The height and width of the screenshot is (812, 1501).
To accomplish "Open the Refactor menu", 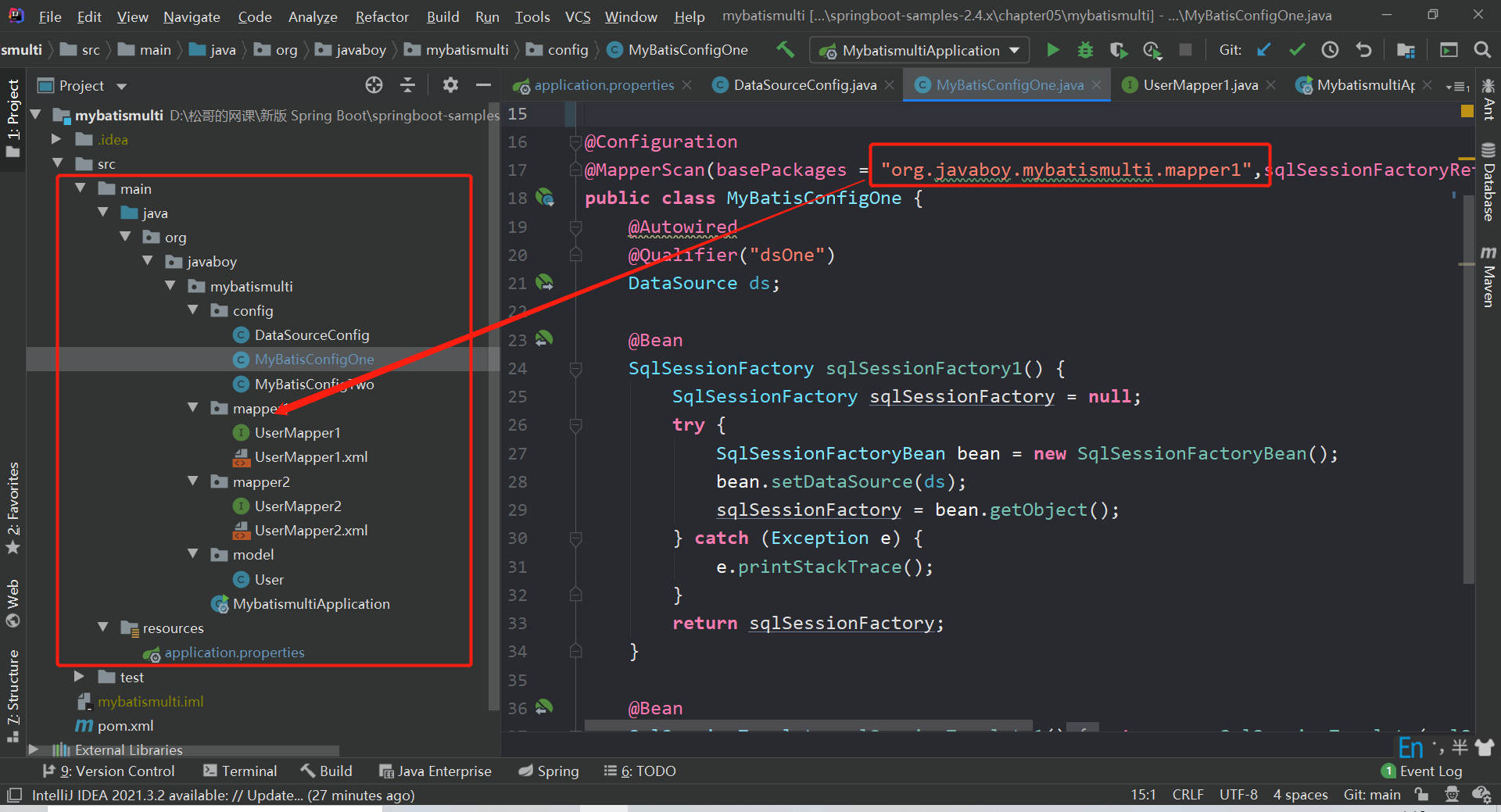I will (x=382, y=16).
